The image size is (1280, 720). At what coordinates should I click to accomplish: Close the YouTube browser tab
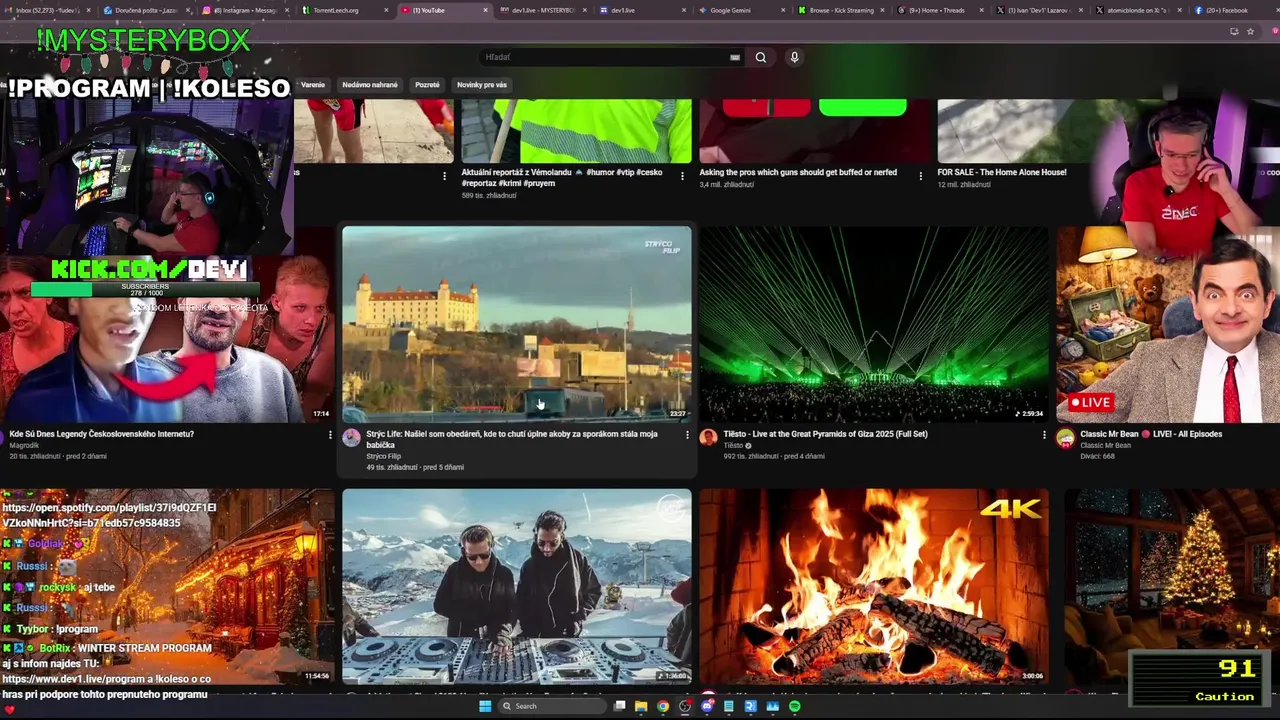(486, 10)
